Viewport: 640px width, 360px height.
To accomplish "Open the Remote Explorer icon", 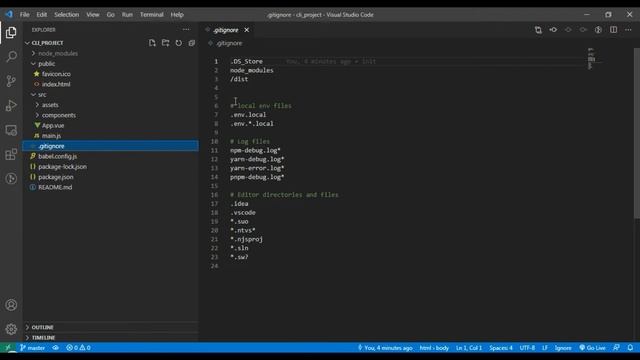I will pyautogui.click(x=11, y=130).
